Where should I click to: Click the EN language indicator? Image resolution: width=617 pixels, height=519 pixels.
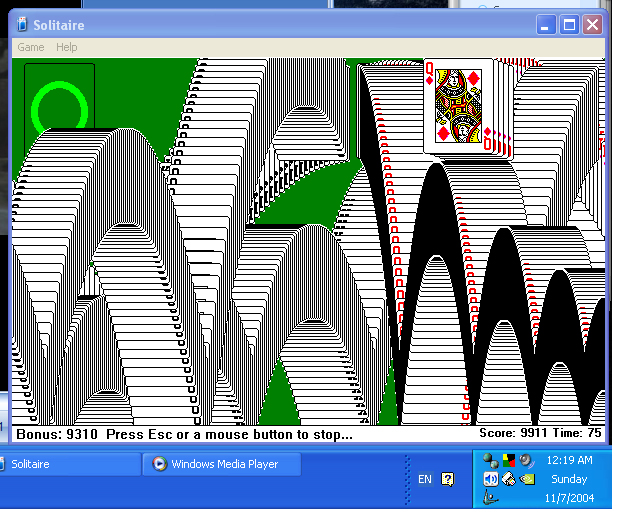pyautogui.click(x=424, y=479)
